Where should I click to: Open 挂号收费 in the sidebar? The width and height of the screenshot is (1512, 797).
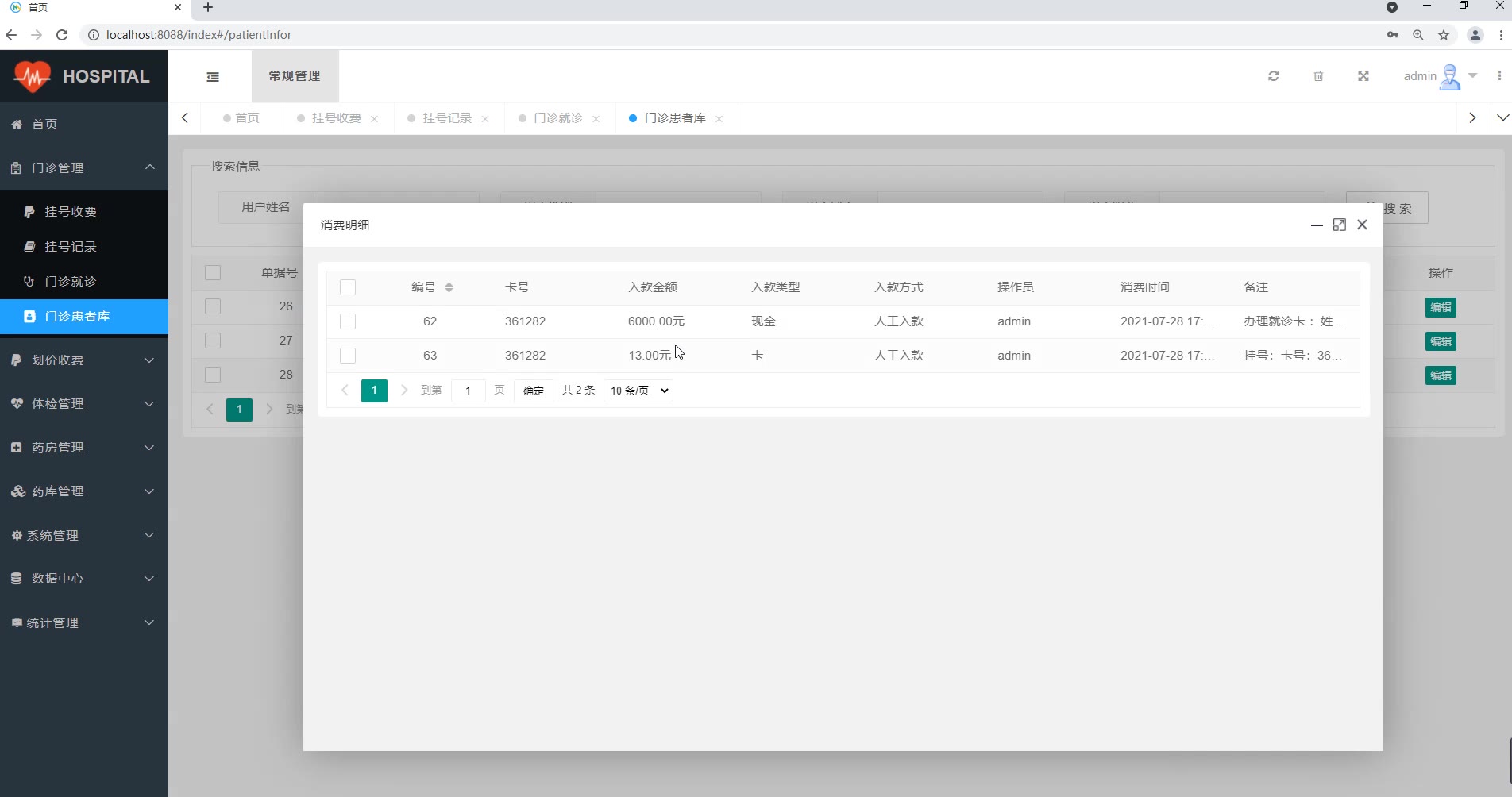pos(84,212)
